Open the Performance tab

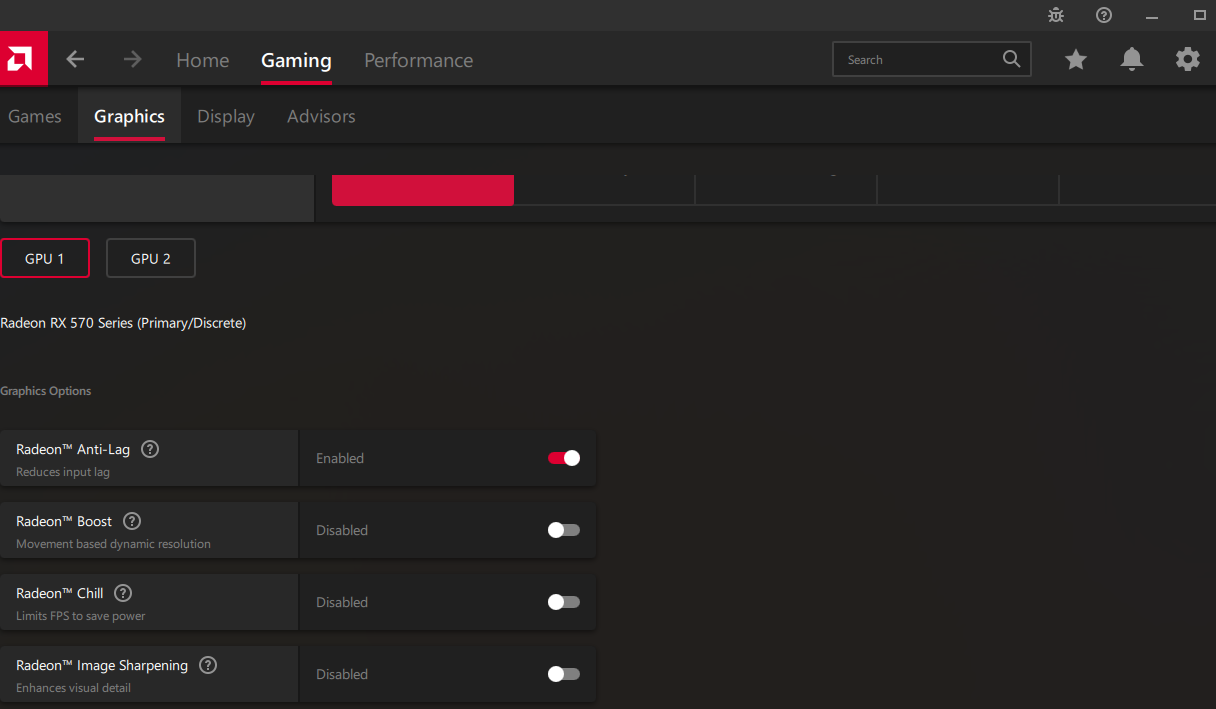[419, 60]
